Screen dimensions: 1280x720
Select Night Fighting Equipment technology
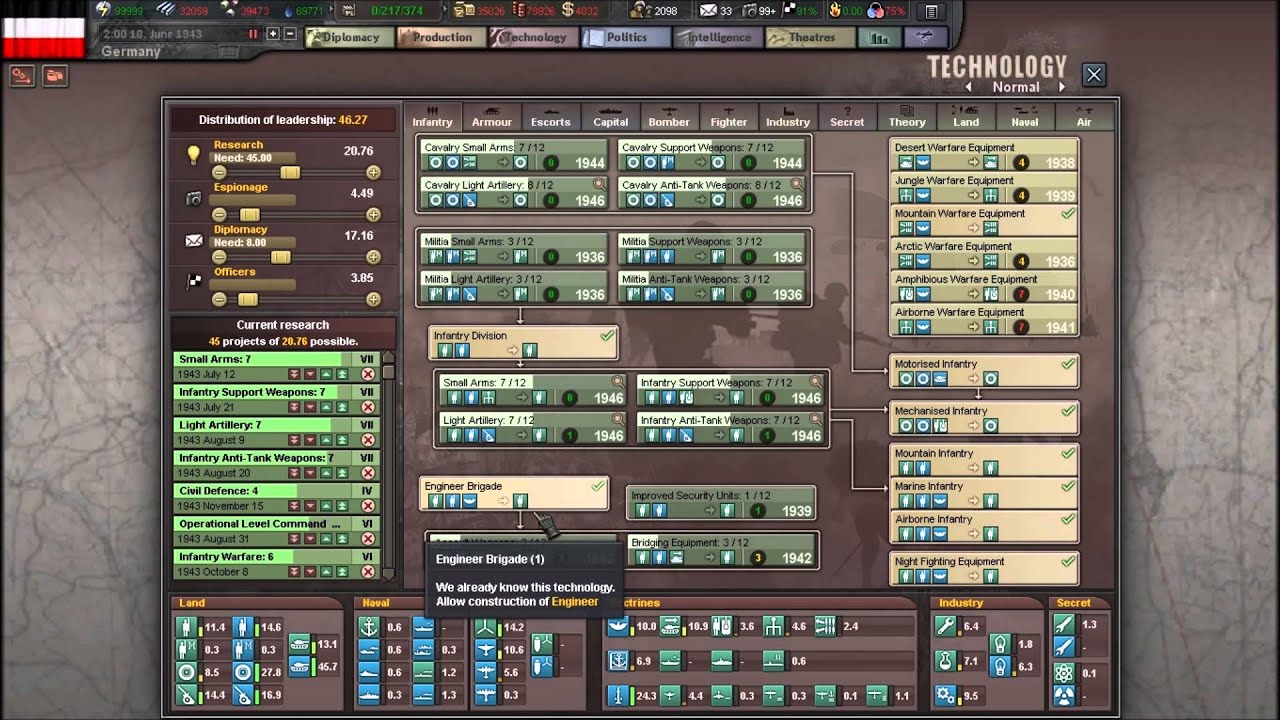985,569
